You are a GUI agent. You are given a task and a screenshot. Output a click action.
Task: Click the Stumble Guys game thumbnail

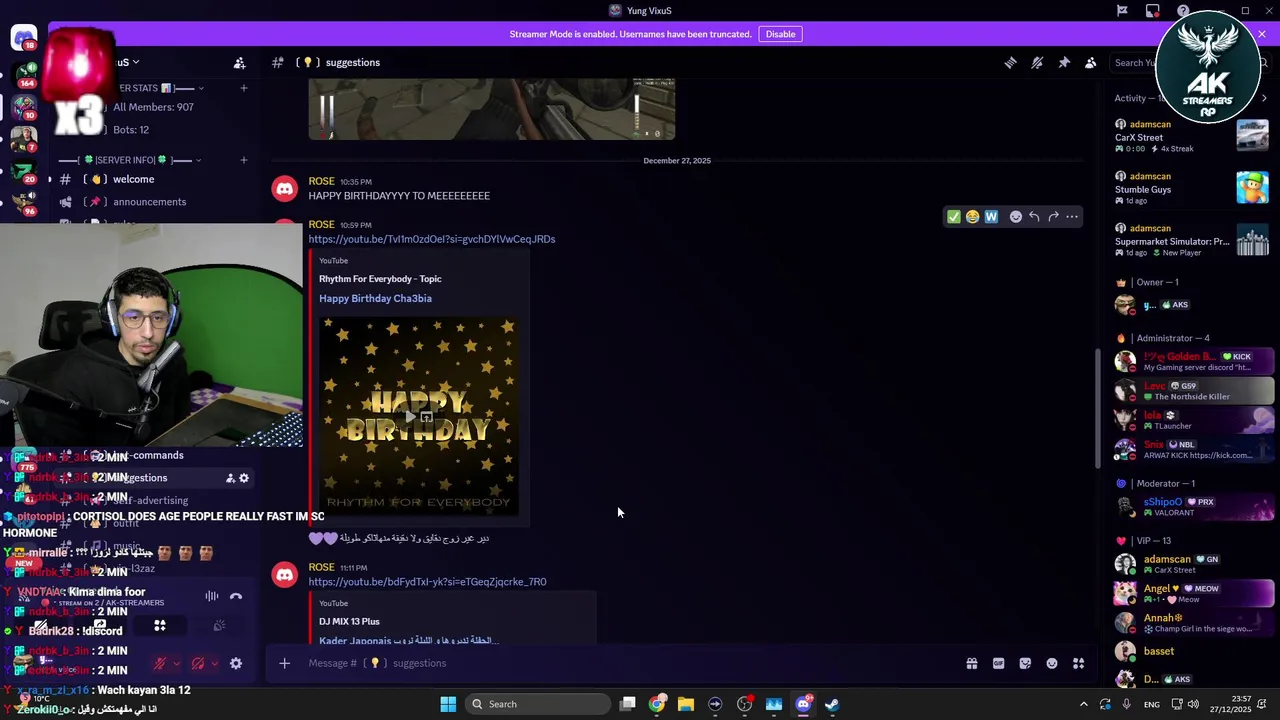point(1252,186)
